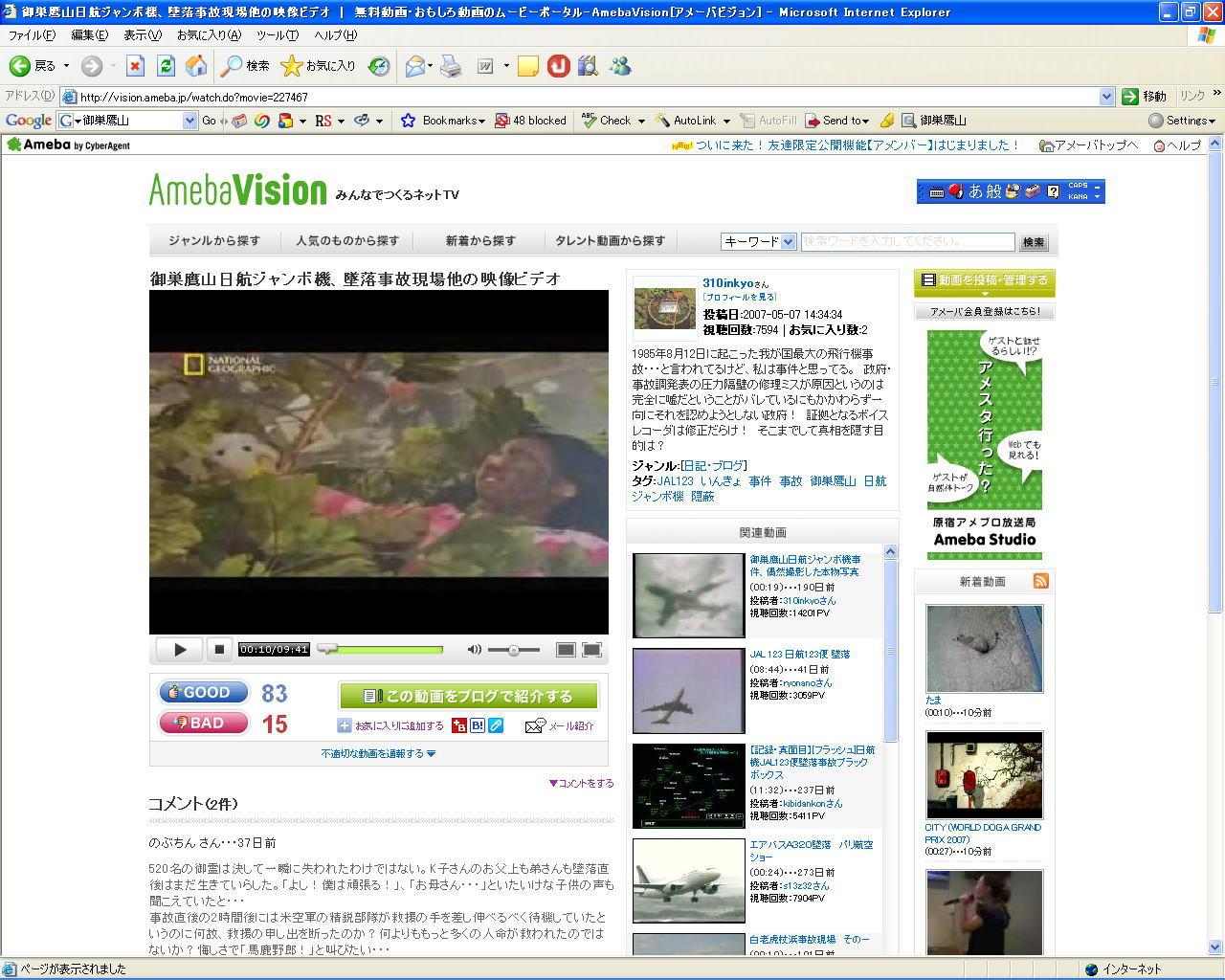Open the ヘルプ(H) menu
Image resolution: width=1225 pixels, height=980 pixels.
pos(335,35)
